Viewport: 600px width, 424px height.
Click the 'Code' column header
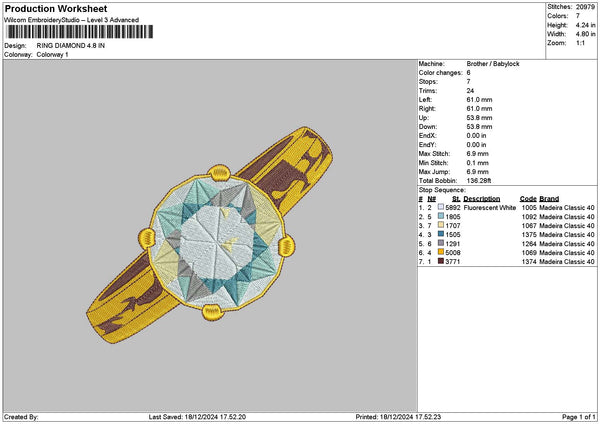(528, 199)
